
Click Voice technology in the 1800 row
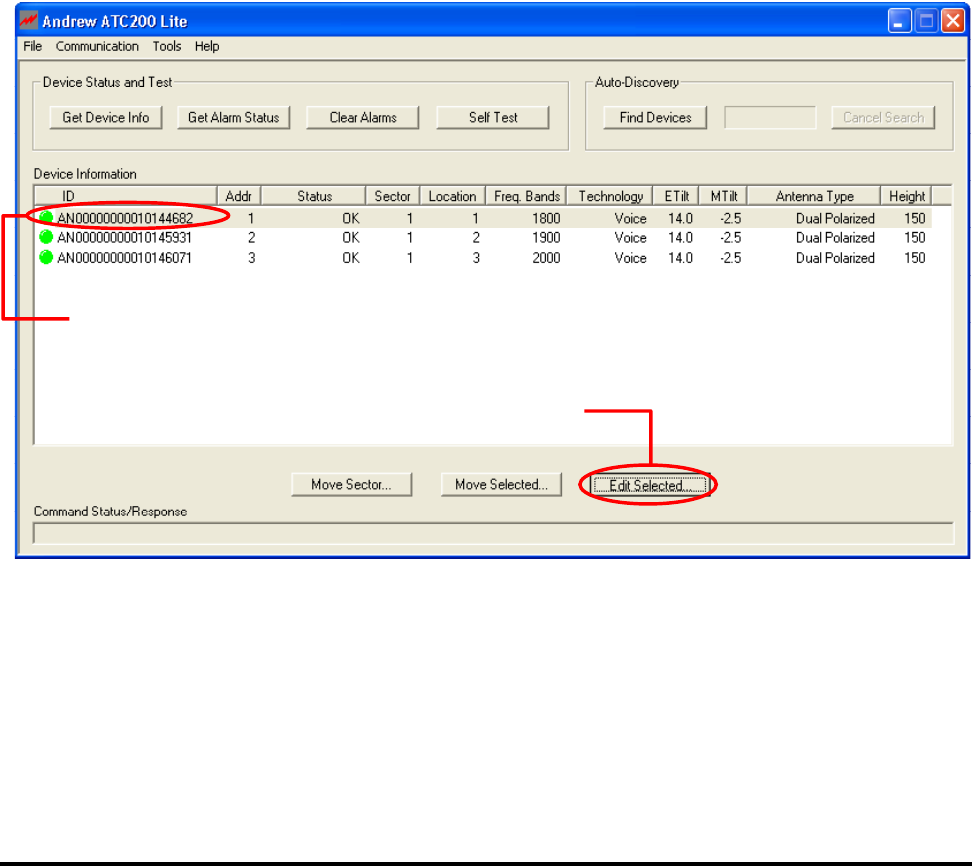(630, 218)
